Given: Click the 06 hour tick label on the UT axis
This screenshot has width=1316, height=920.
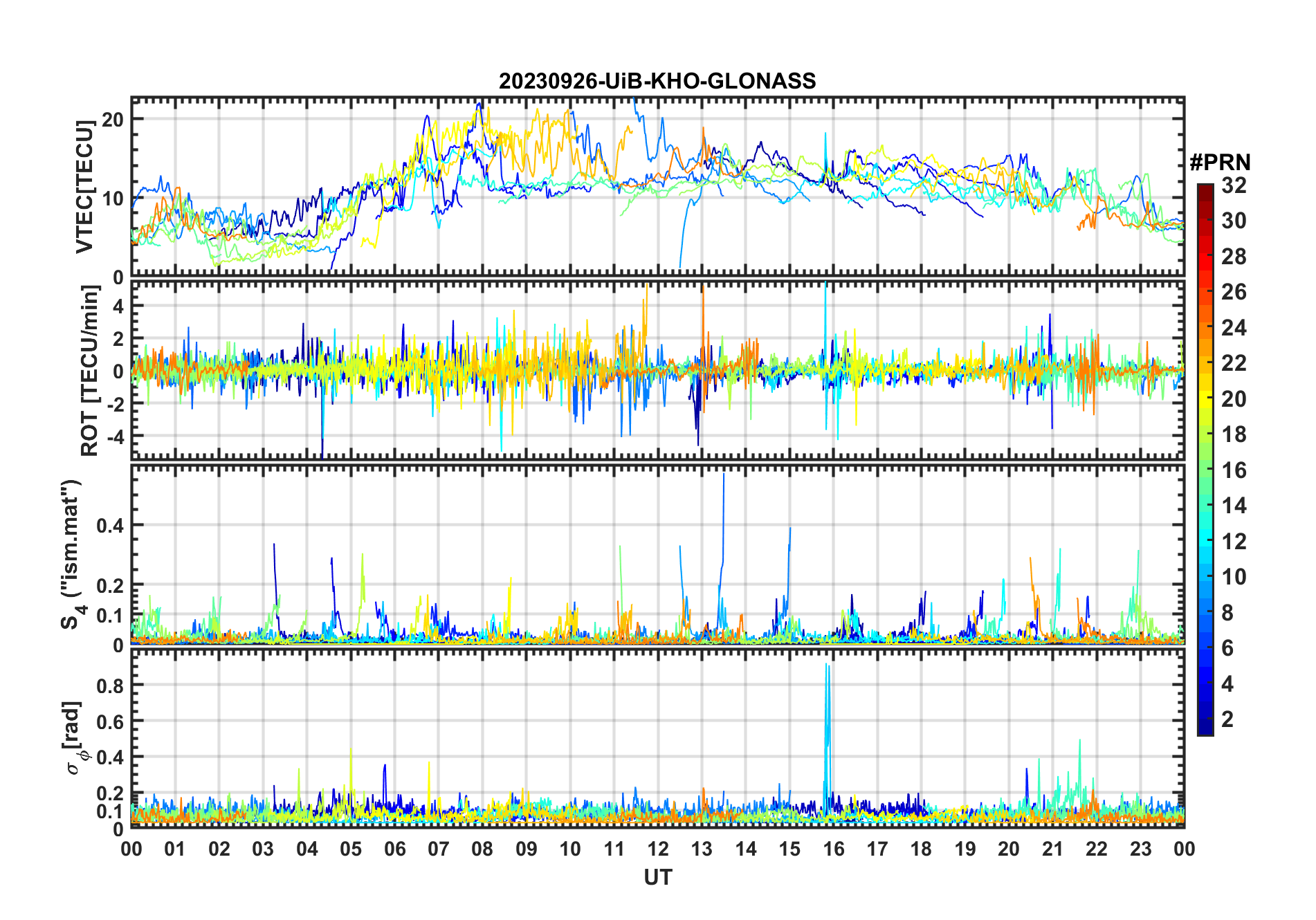Looking at the screenshot, I should [x=394, y=849].
